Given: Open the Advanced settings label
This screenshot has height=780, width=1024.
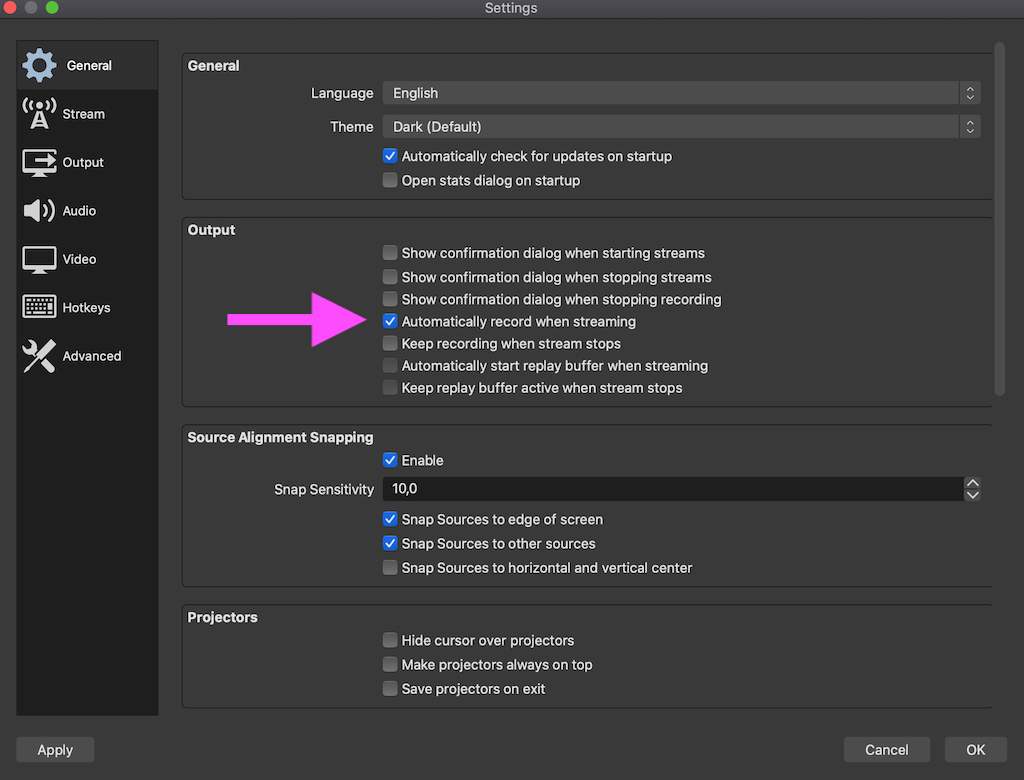Looking at the screenshot, I should tap(91, 355).
